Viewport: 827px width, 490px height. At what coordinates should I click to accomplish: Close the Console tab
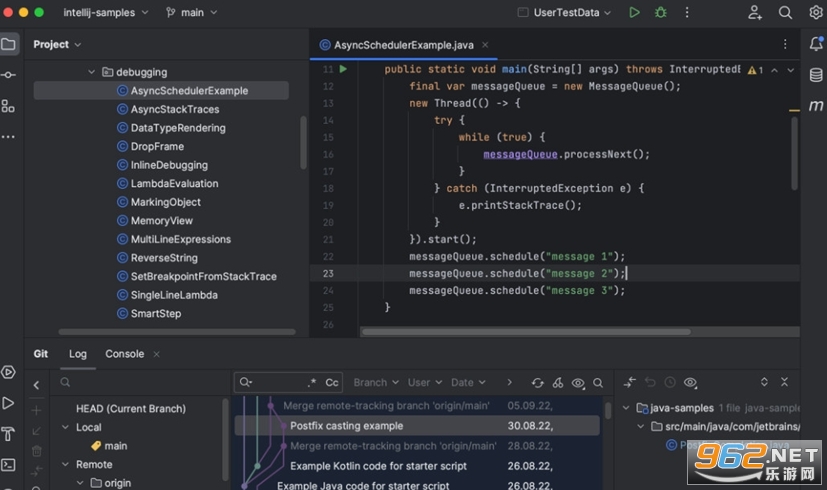point(157,354)
